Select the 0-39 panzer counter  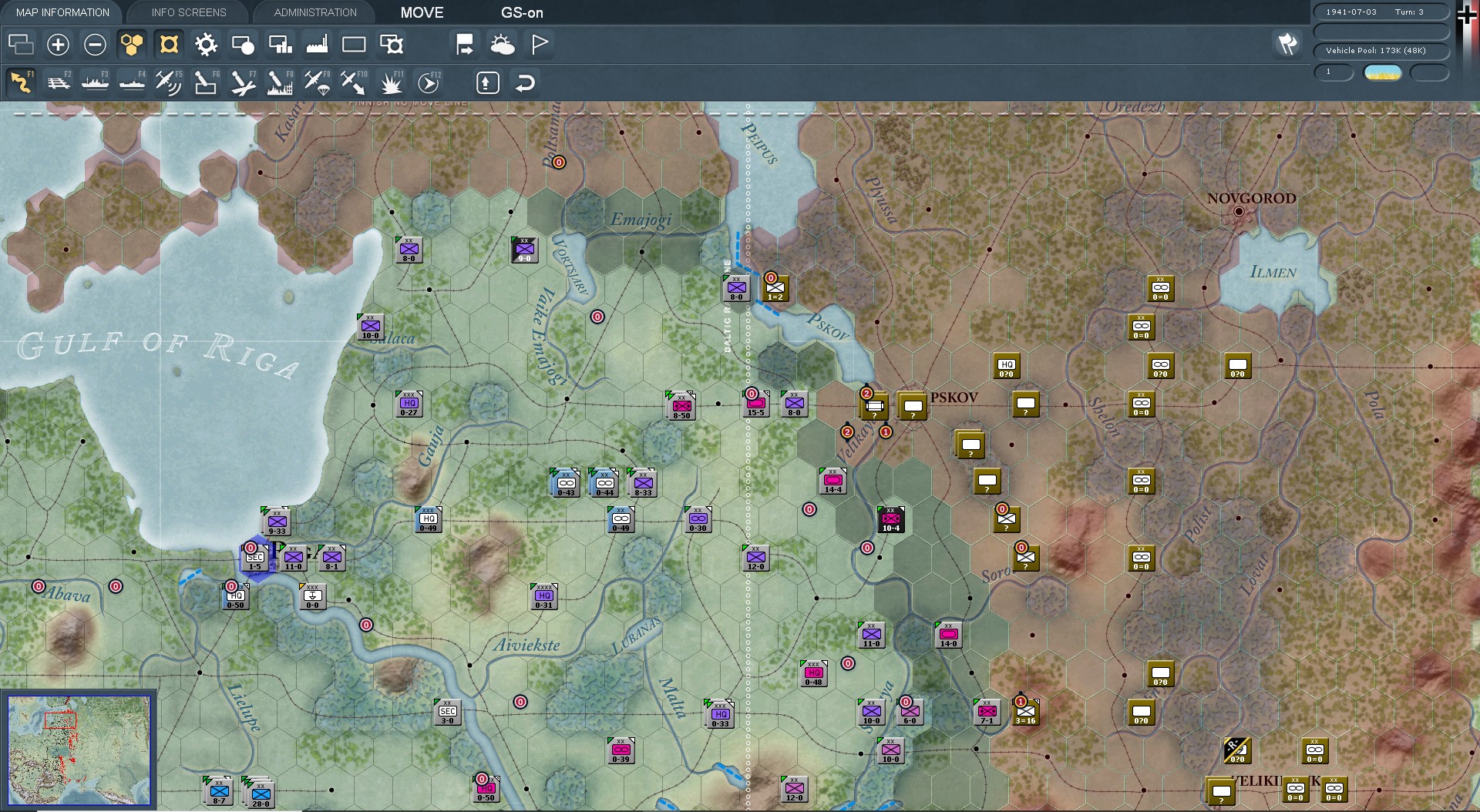point(621,750)
